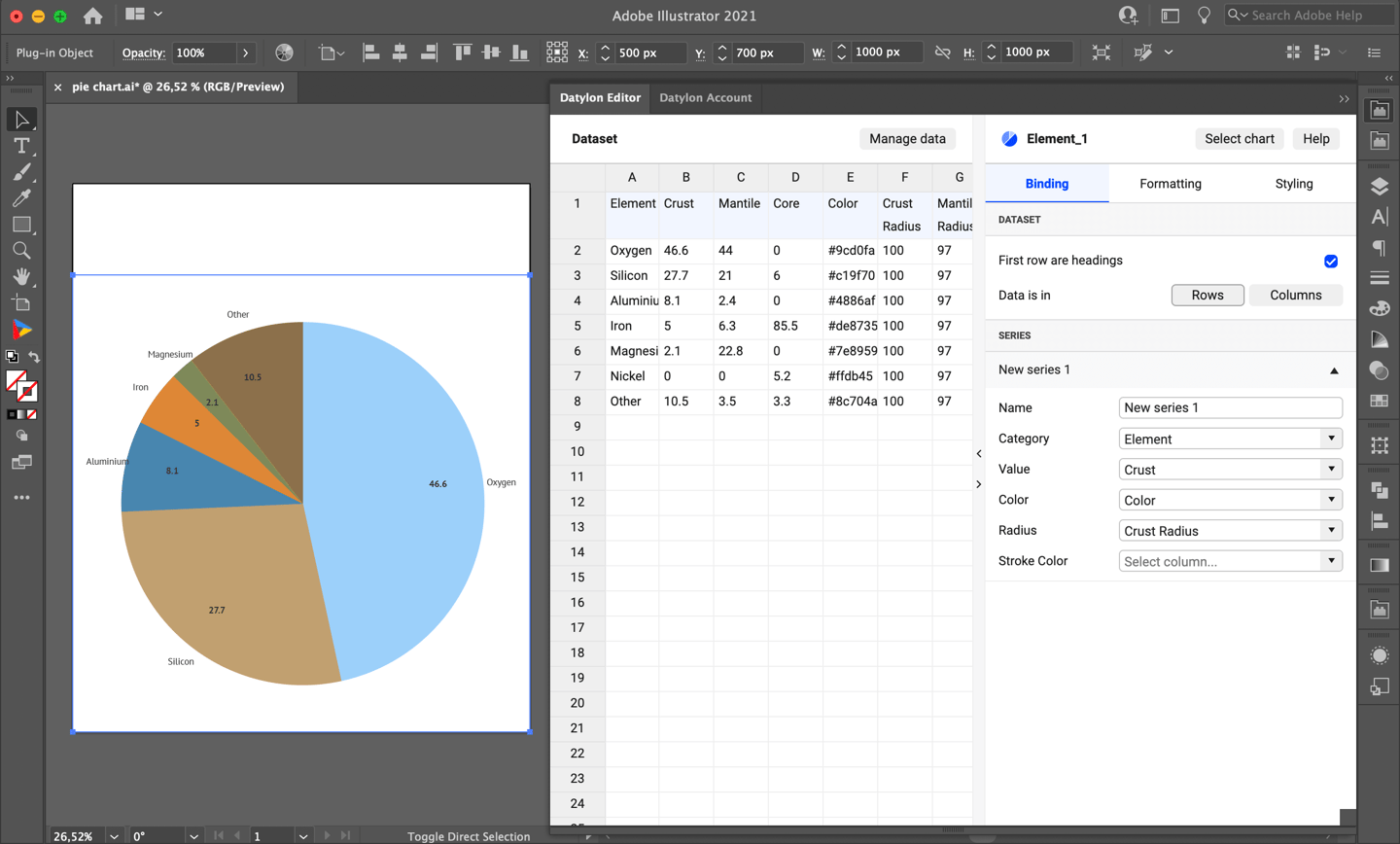Open Stroke Color select column dropdown
Image resolution: width=1400 pixels, height=844 pixels.
[x=1231, y=561]
